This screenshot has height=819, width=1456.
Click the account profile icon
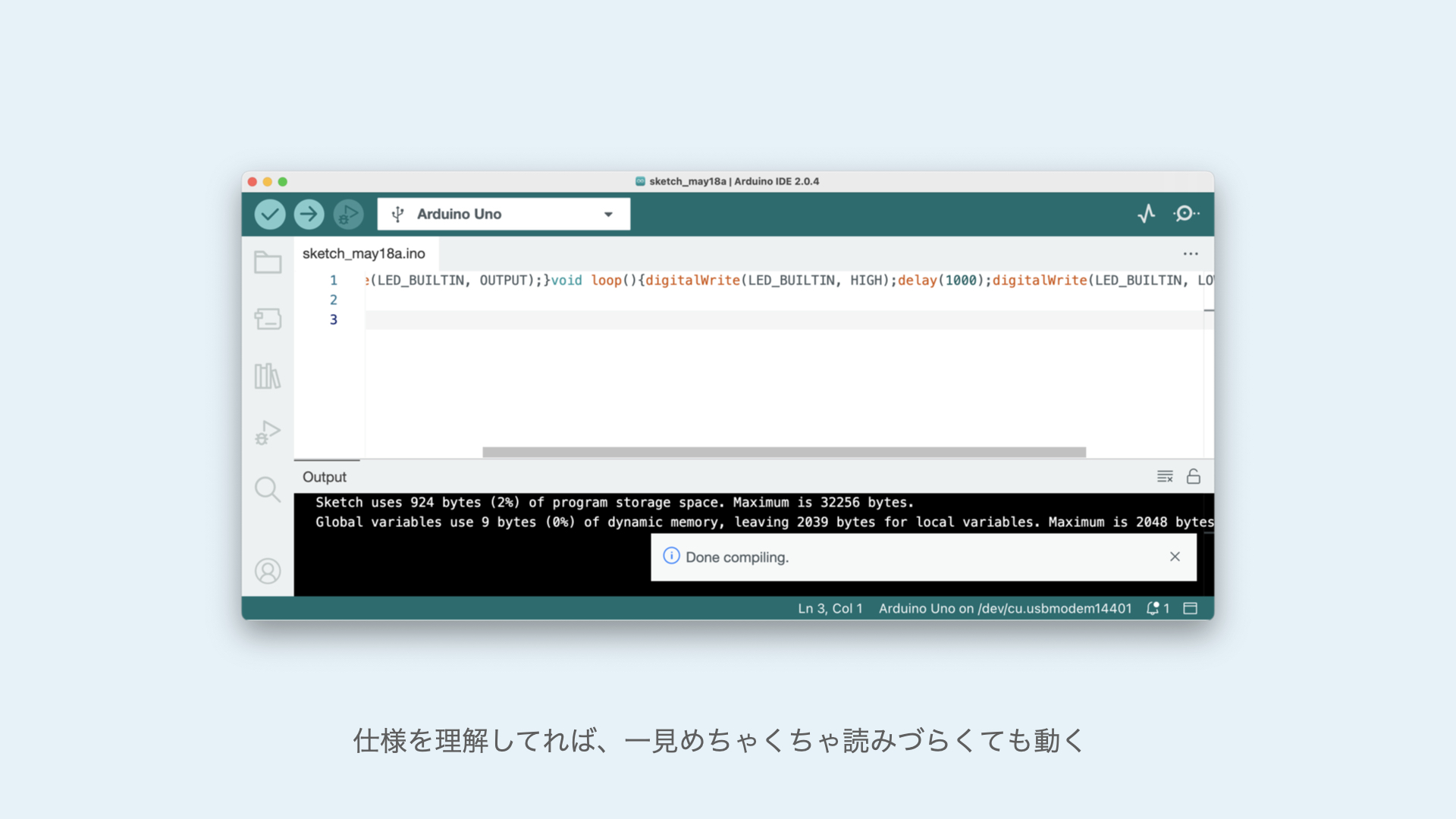point(268,571)
